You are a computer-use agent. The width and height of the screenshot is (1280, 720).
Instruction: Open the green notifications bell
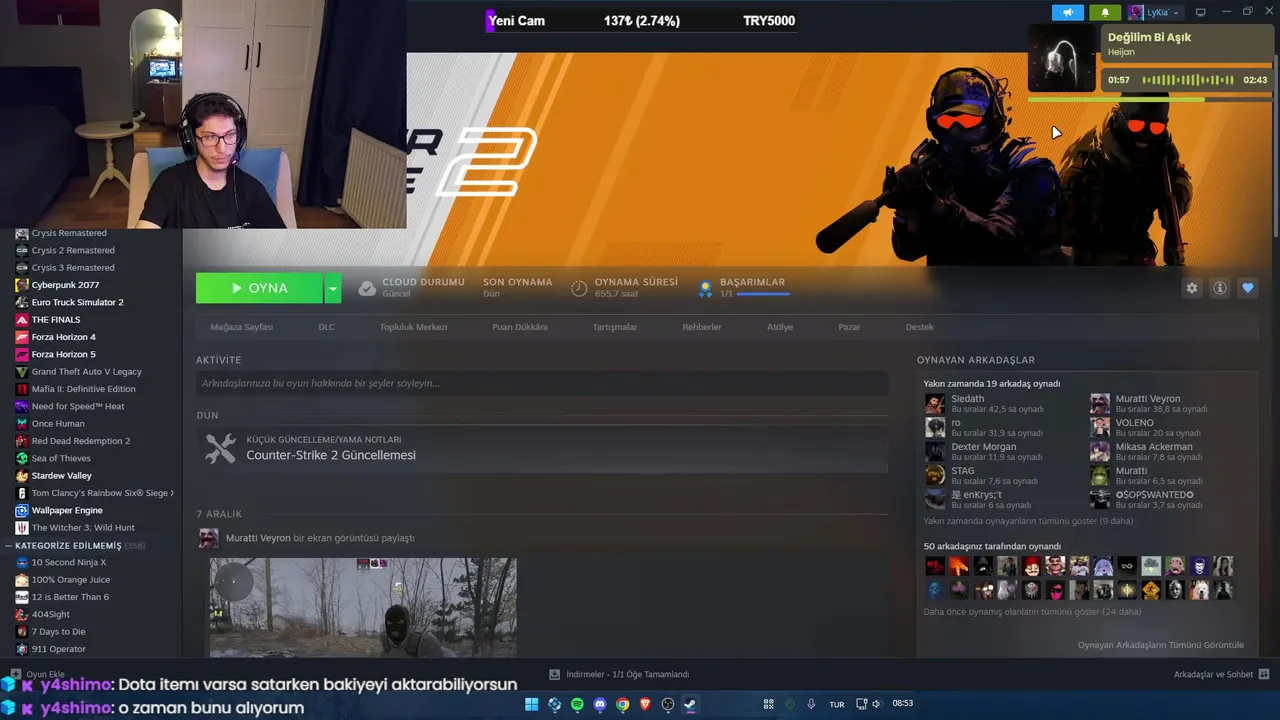click(1105, 12)
